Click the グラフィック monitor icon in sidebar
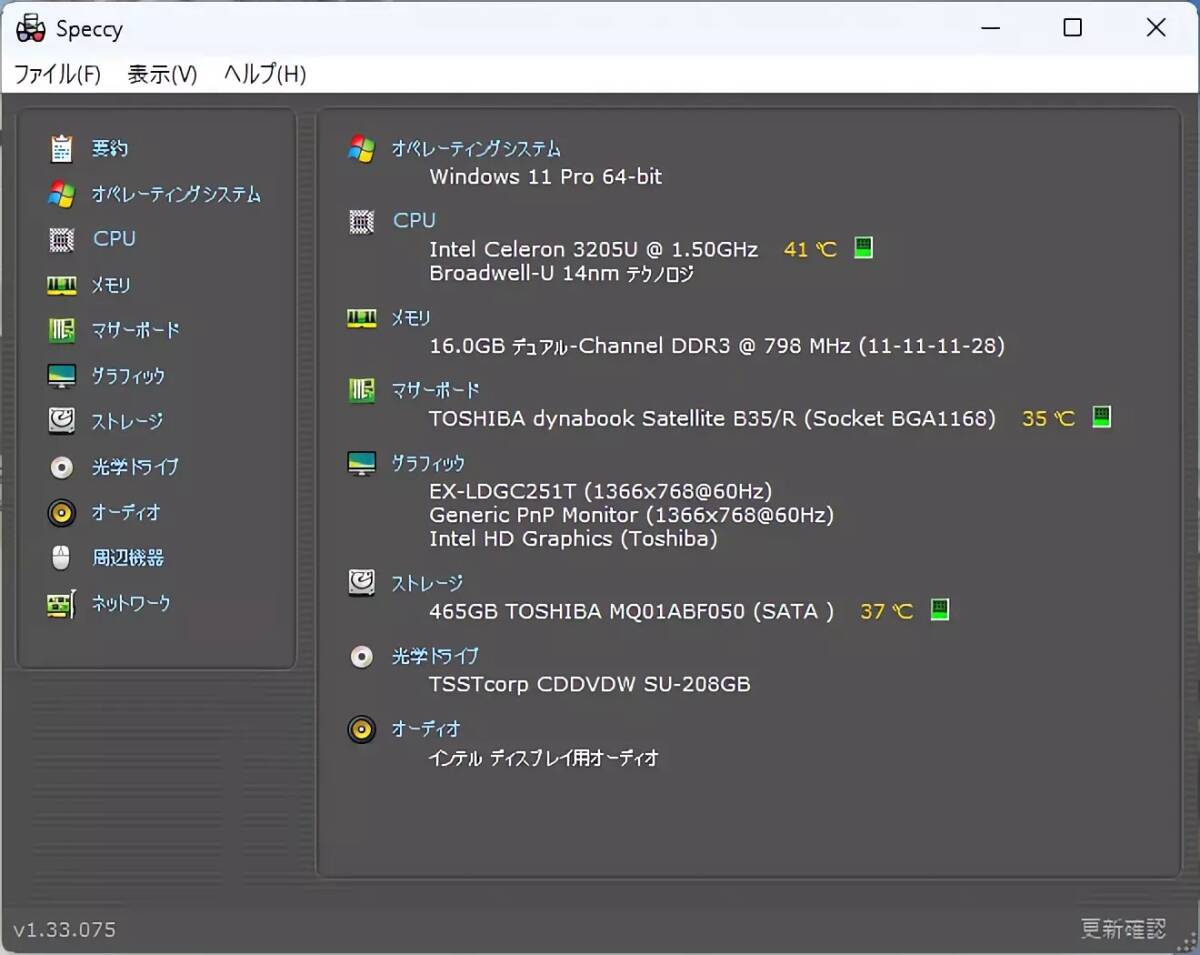Screen dimensions: 1200x955 (x=62, y=377)
